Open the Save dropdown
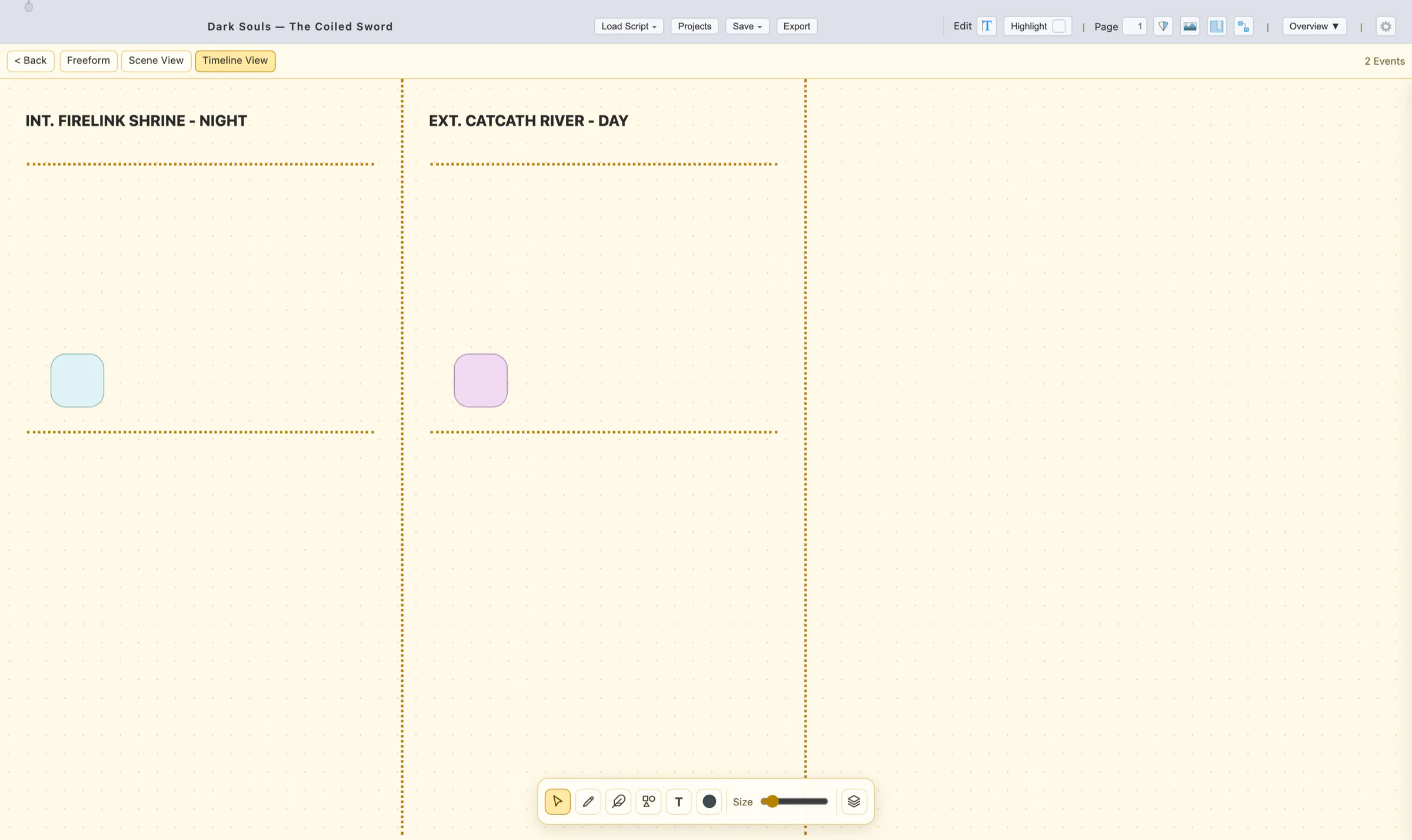The width and height of the screenshot is (1412, 840). [x=747, y=26]
